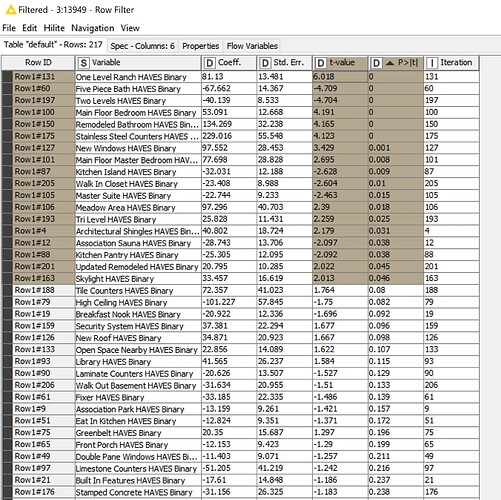The width and height of the screenshot is (501, 500).
Task: Click the cell 'Library HAVES Binary'
Action: click(x=138, y=362)
